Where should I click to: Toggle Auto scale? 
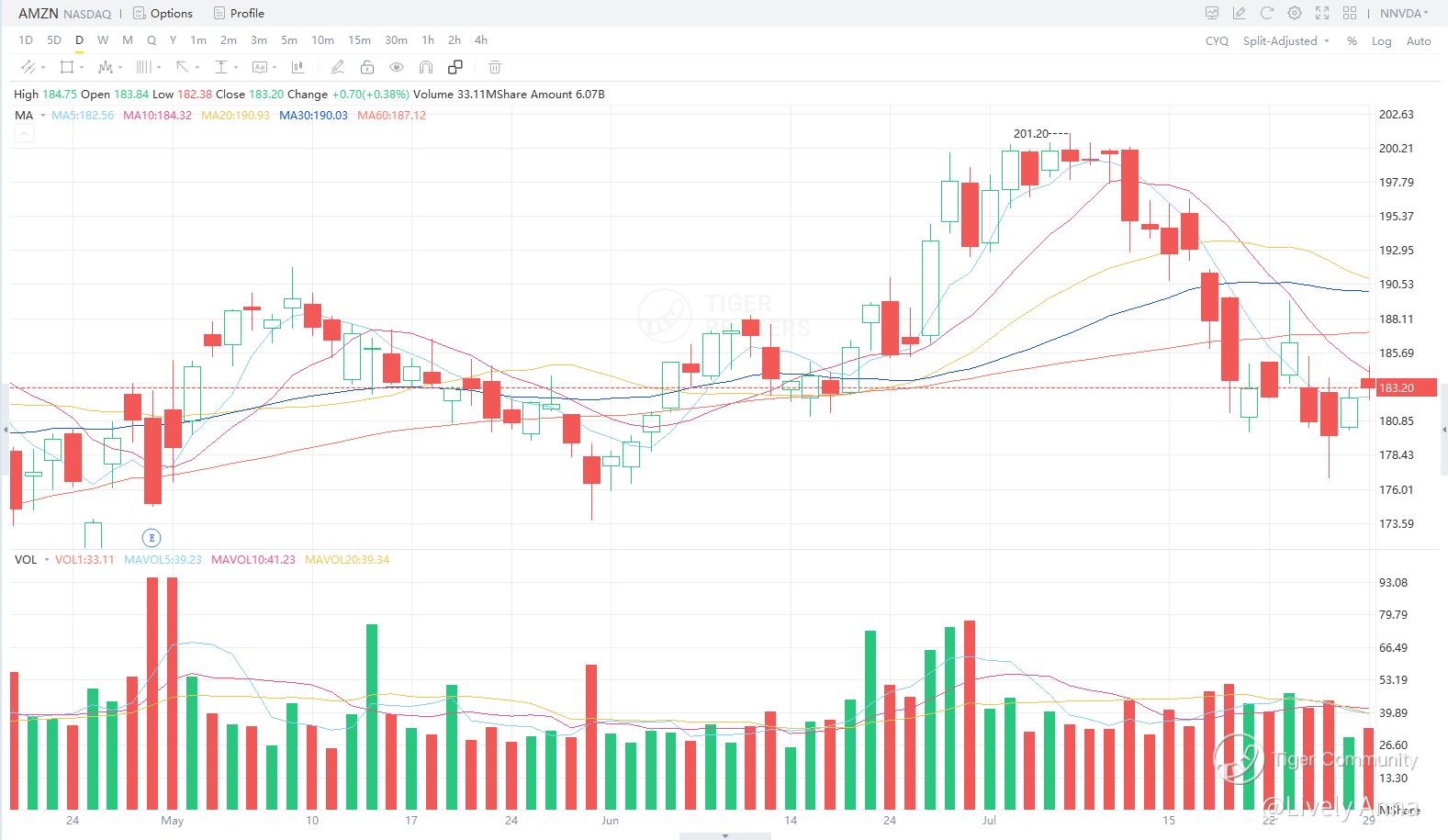click(1419, 40)
